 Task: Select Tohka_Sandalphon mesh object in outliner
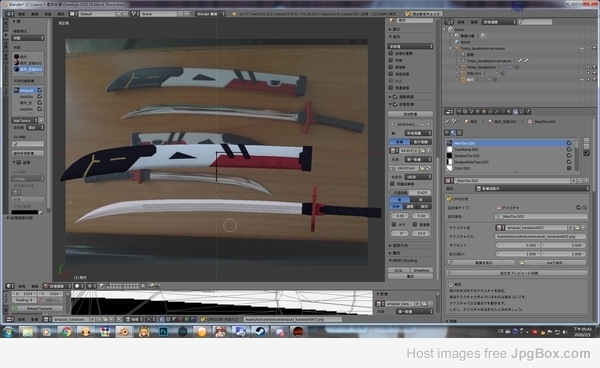[x=480, y=67]
